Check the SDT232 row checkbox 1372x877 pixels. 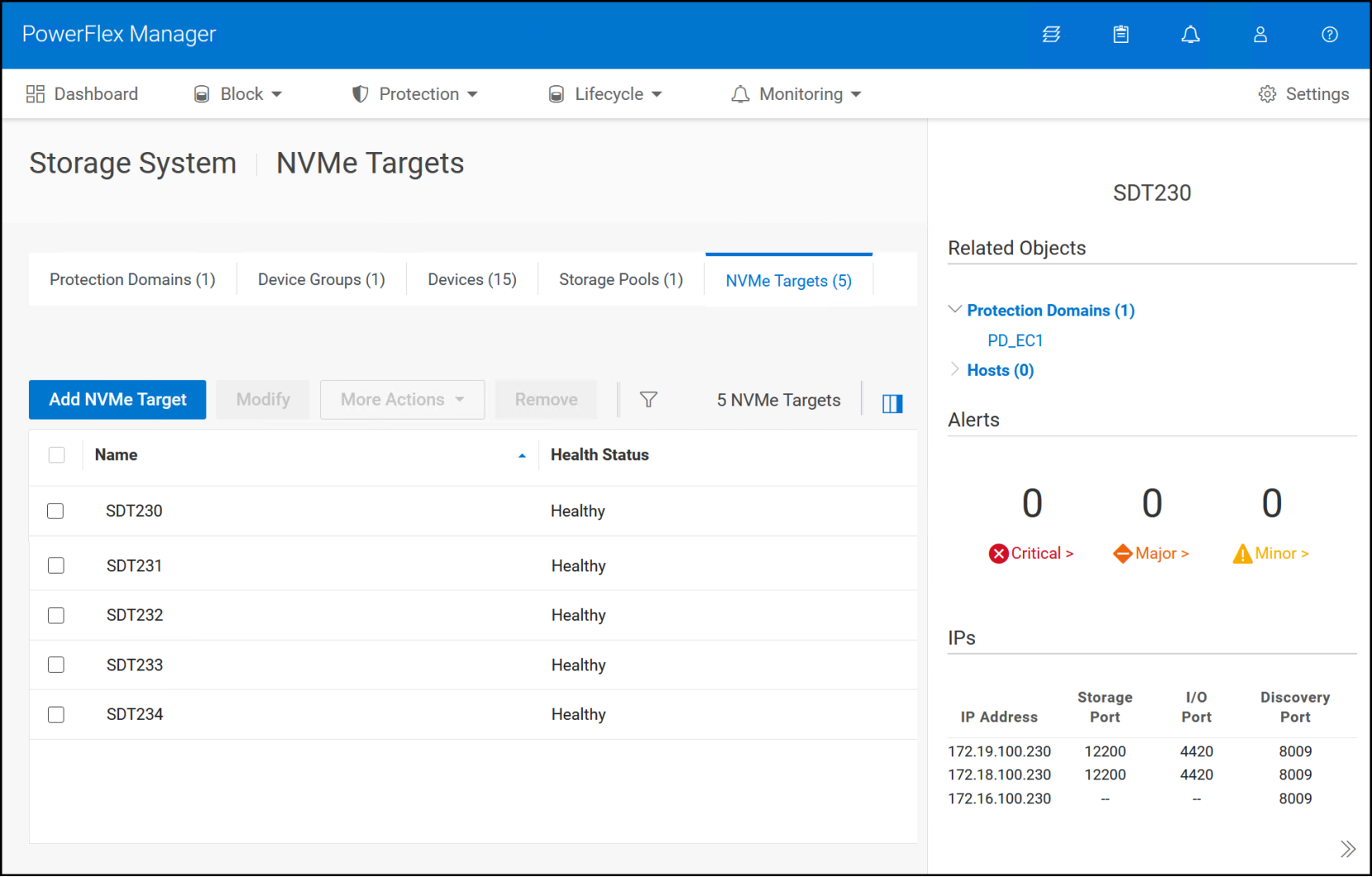click(56, 615)
